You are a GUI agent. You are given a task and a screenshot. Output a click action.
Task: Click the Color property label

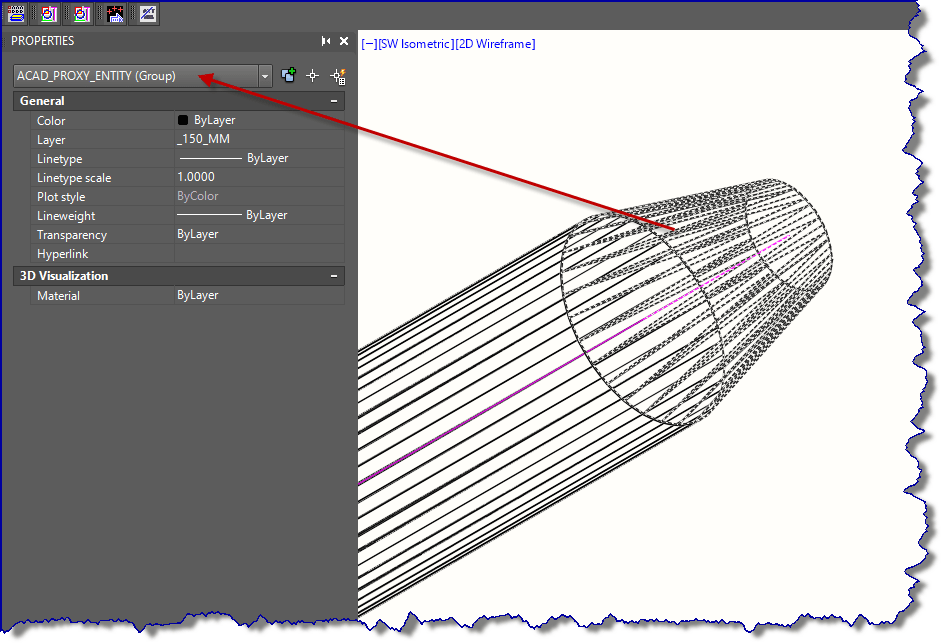[51, 121]
